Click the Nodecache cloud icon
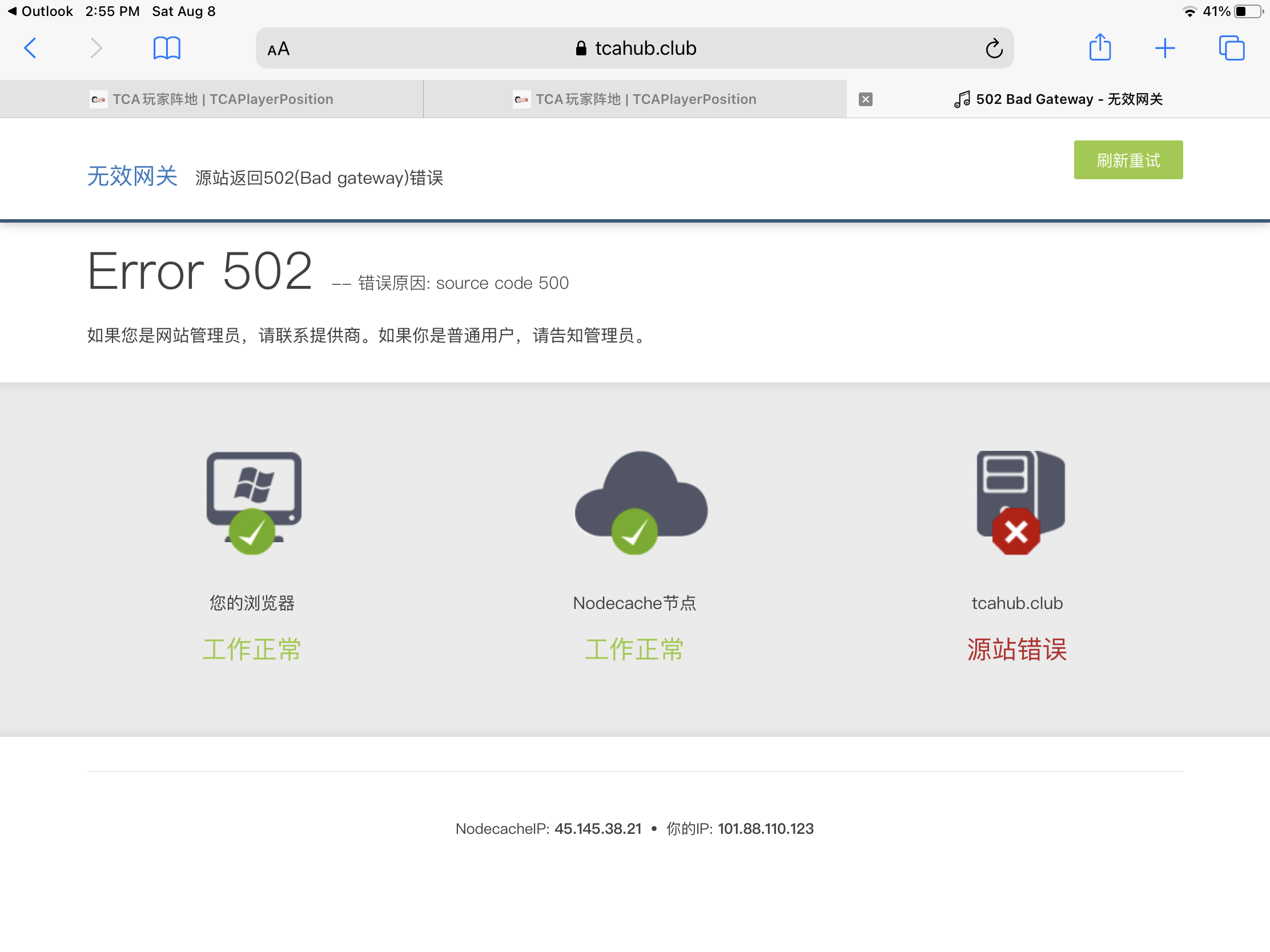Viewport: 1270px width, 952px height. 641,502
